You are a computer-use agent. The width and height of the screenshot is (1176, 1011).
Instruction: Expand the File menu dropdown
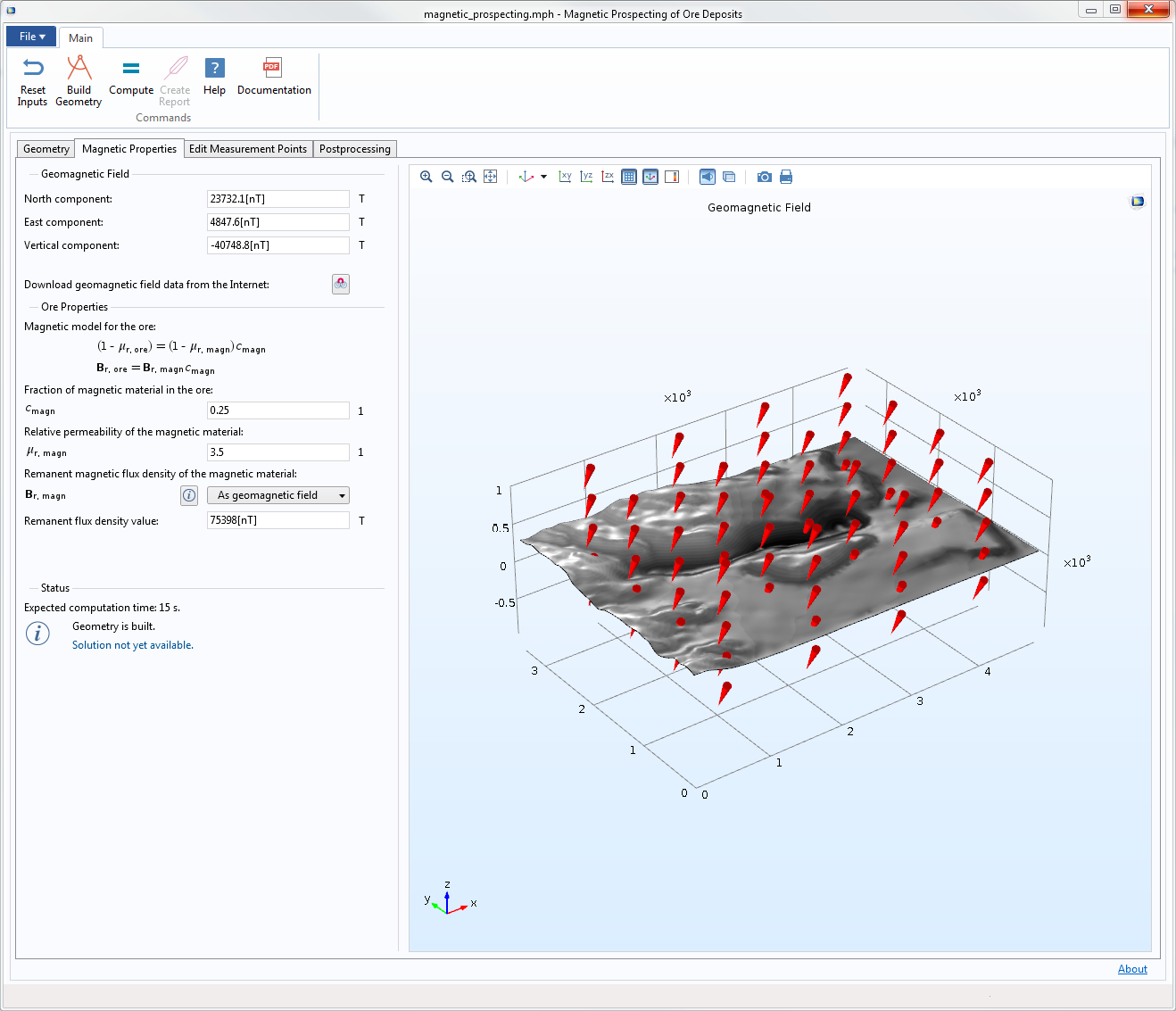(31, 37)
